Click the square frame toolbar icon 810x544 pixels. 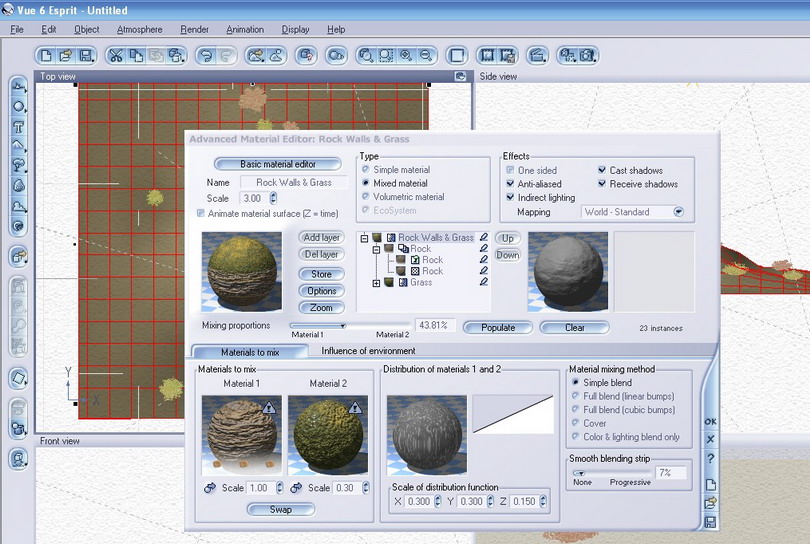click(457, 55)
